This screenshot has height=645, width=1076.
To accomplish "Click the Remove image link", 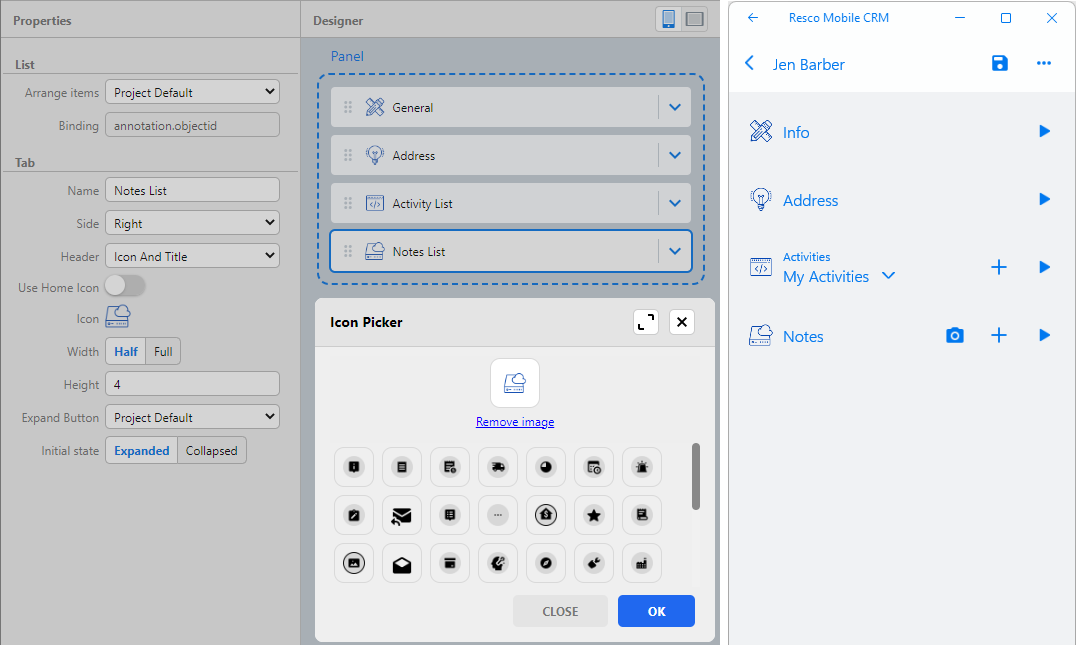I will click(x=514, y=422).
